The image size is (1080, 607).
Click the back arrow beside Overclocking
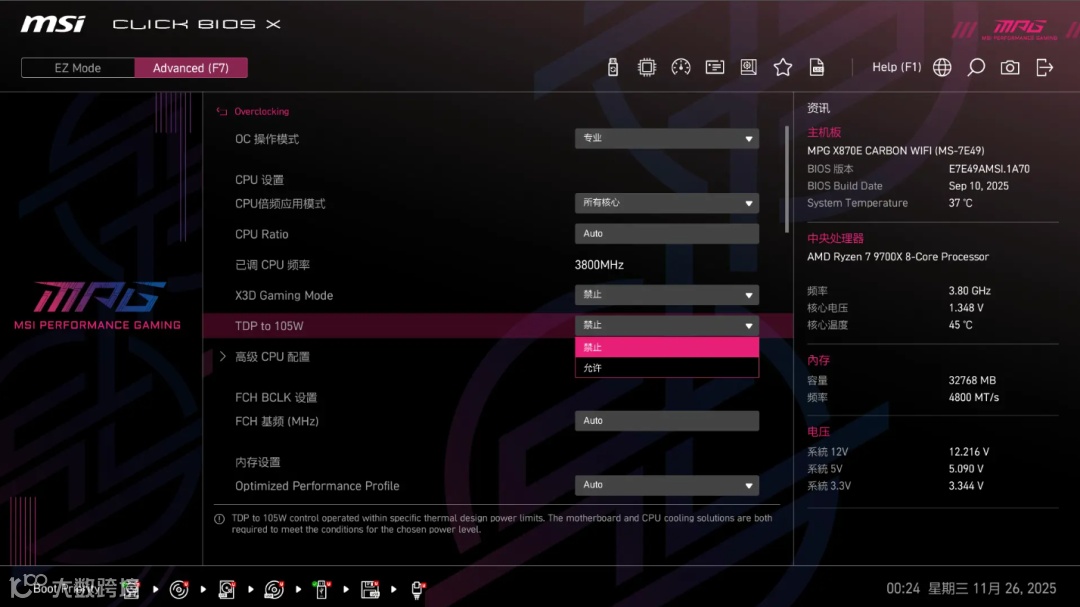pos(222,112)
